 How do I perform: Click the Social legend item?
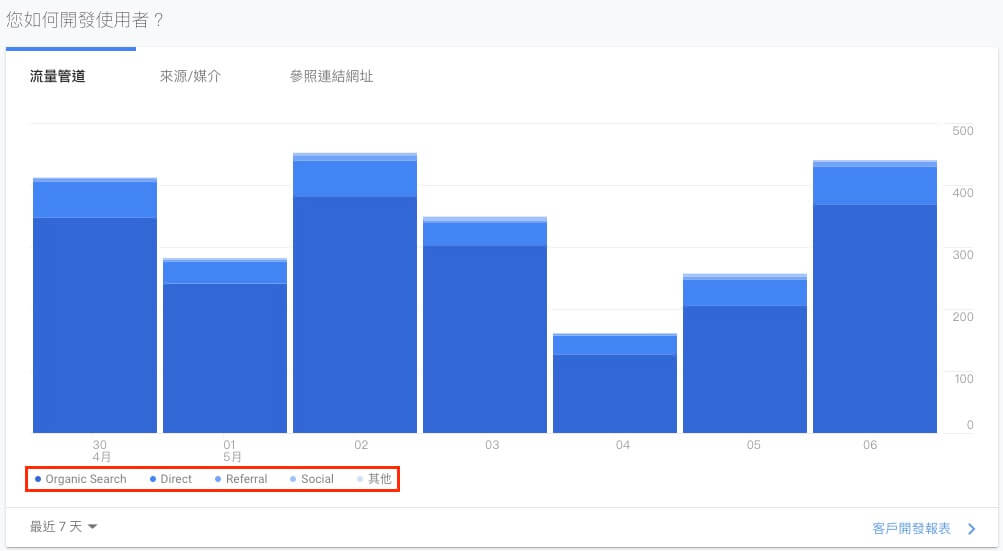click(x=311, y=479)
